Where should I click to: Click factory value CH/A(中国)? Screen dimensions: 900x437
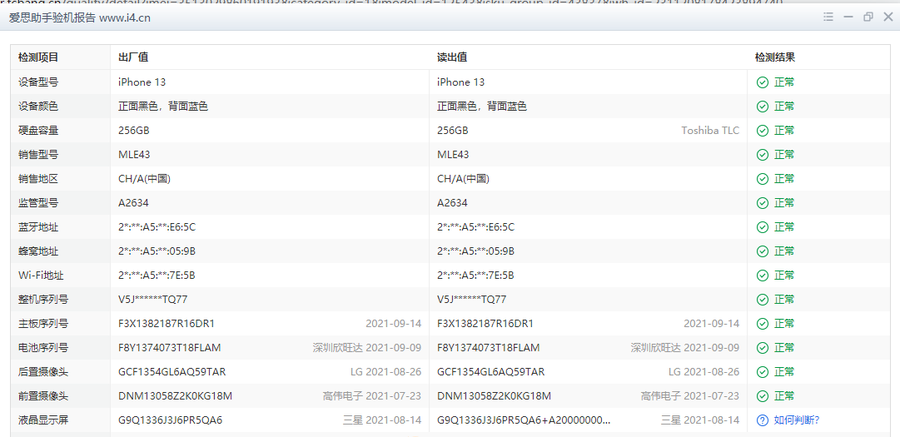coord(144,179)
